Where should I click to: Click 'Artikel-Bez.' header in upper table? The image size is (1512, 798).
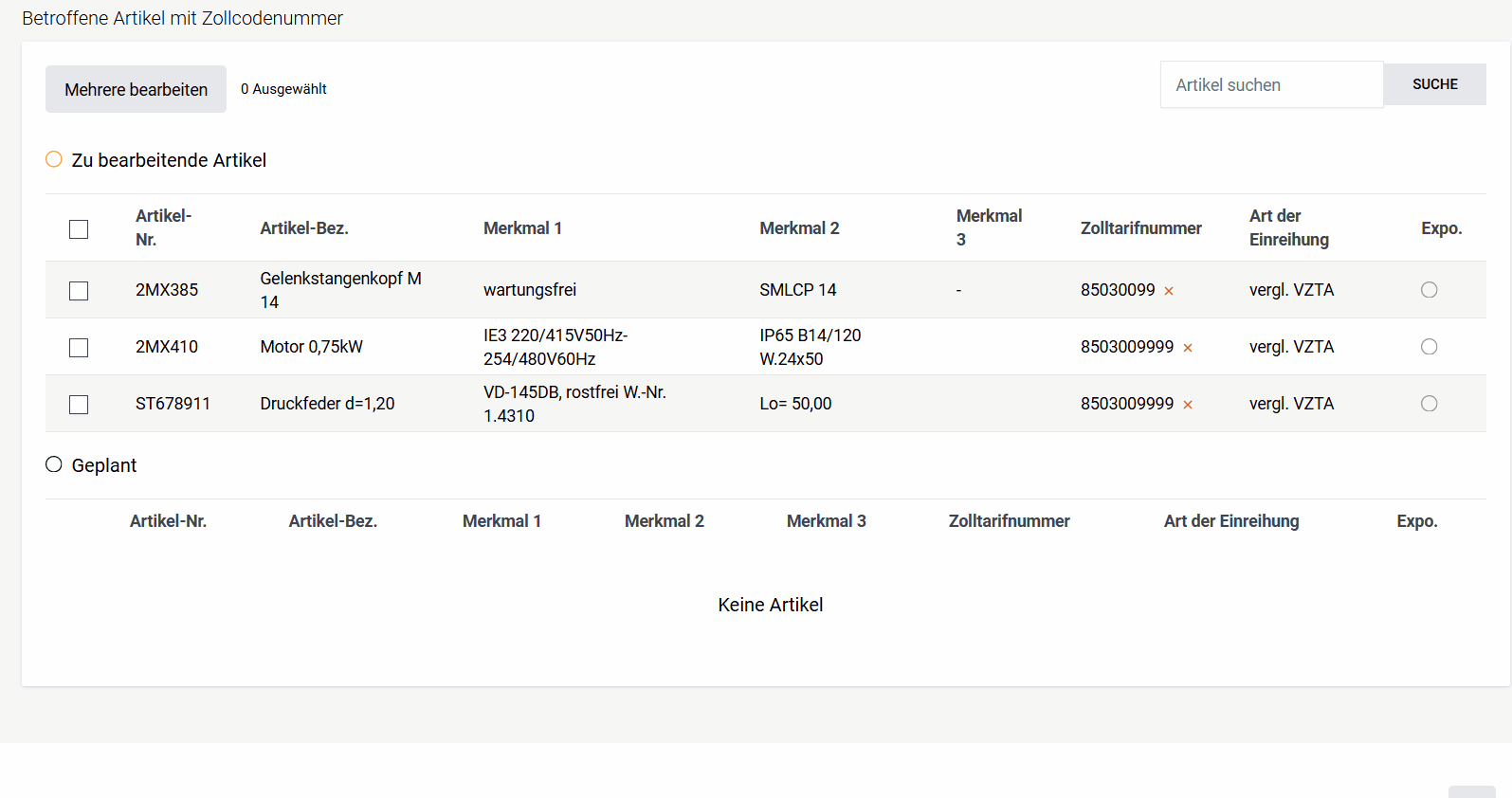[x=304, y=228]
